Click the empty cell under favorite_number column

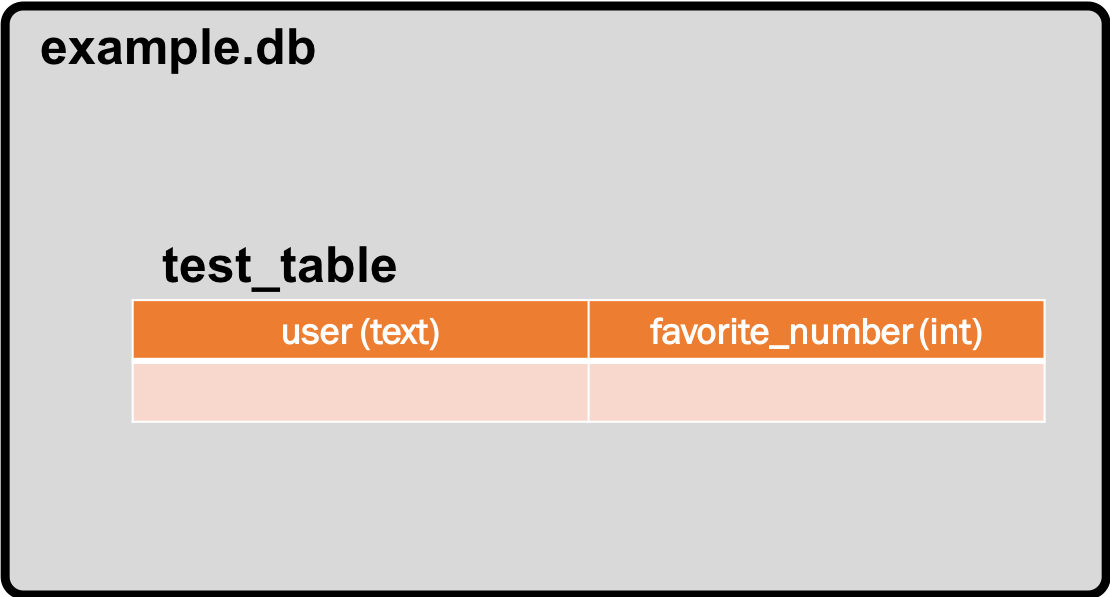coord(816,392)
